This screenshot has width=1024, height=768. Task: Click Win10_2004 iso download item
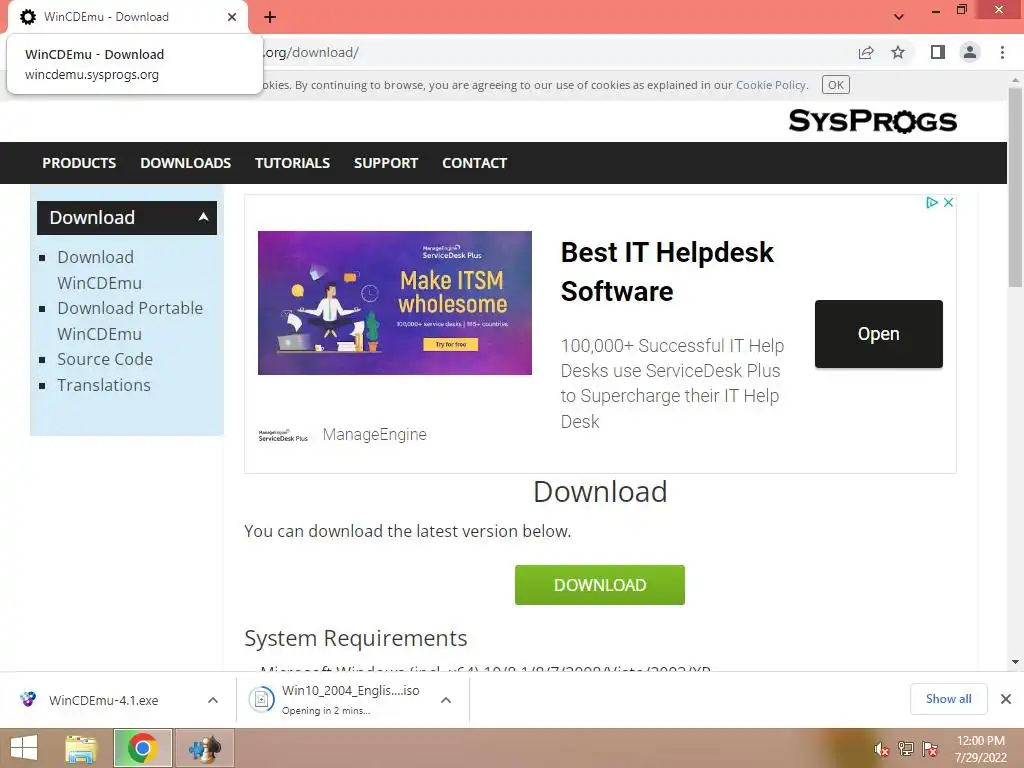point(336,700)
